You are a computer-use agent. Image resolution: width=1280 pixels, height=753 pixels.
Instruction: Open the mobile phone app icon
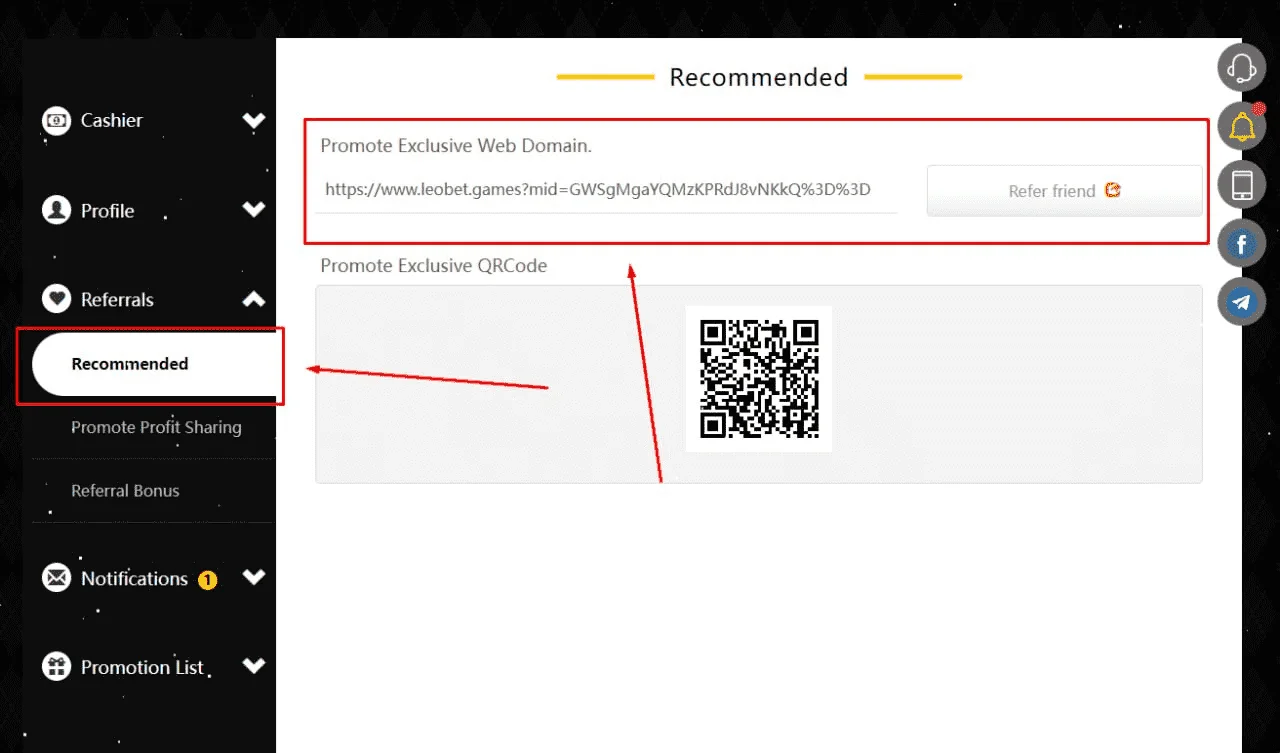point(1241,185)
